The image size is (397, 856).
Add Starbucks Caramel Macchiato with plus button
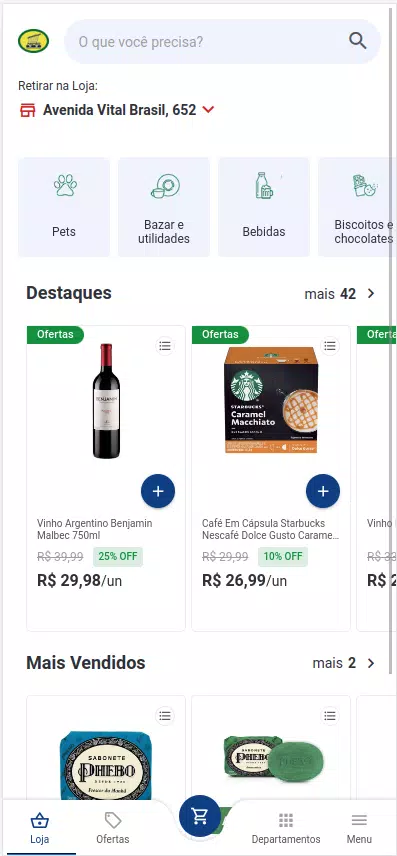pos(323,491)
